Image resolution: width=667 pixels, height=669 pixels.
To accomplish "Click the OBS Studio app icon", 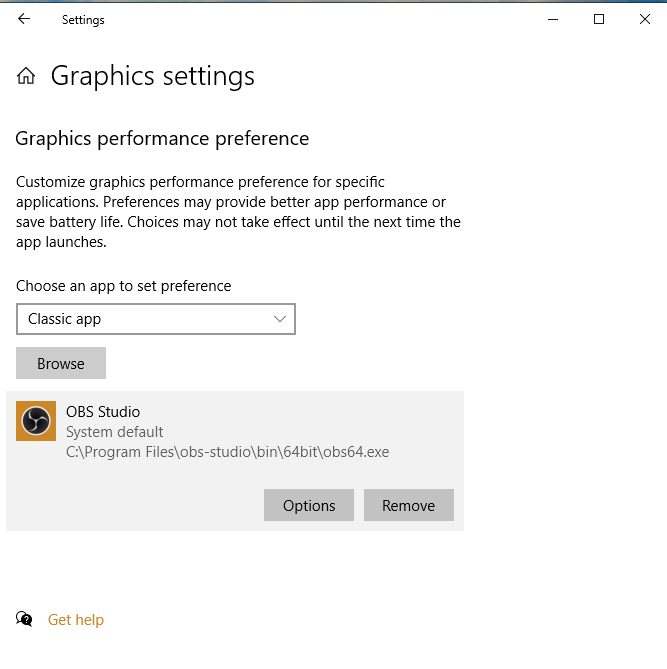I will [x=36, y=421].
